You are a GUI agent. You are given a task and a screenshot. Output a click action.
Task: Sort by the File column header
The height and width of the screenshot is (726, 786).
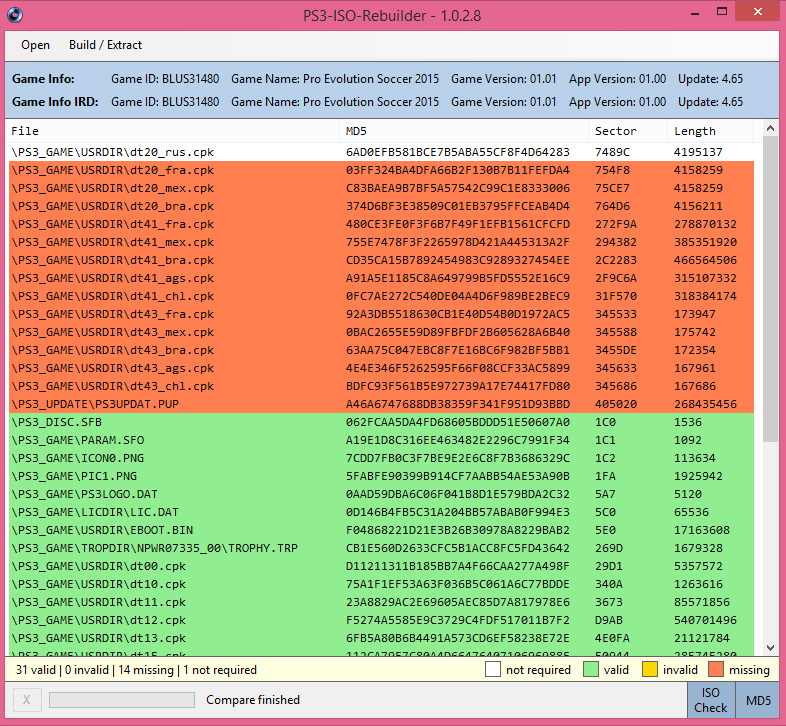pyautogui.click(x=174, y=131)
